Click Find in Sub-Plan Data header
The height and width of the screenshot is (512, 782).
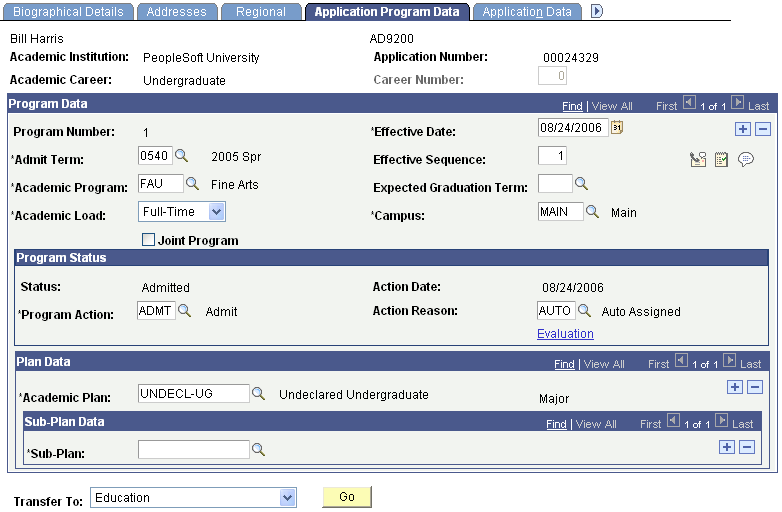pyautogui.click(x=556, y=424)
